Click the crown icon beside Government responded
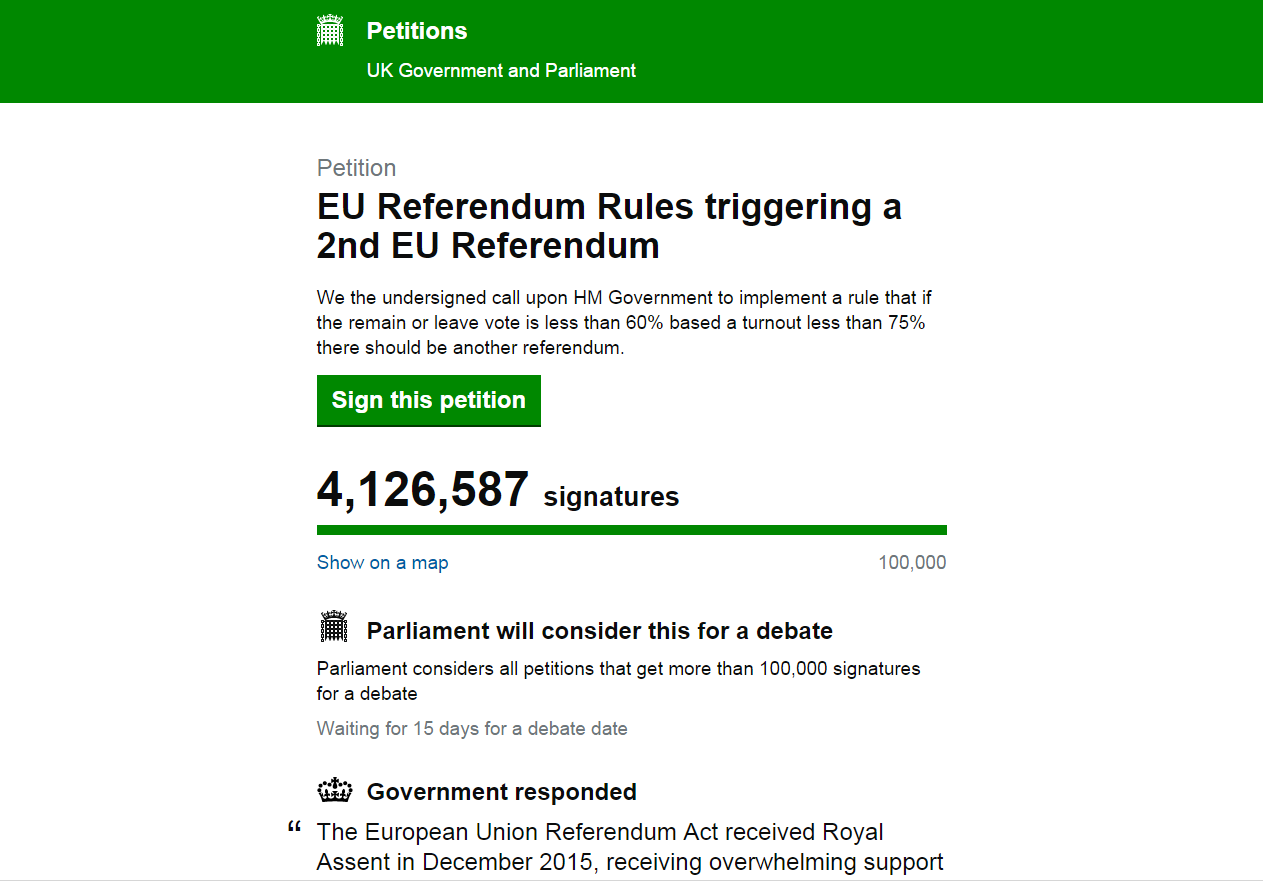Screen dimensions: 1263x881 coord(335,791)
